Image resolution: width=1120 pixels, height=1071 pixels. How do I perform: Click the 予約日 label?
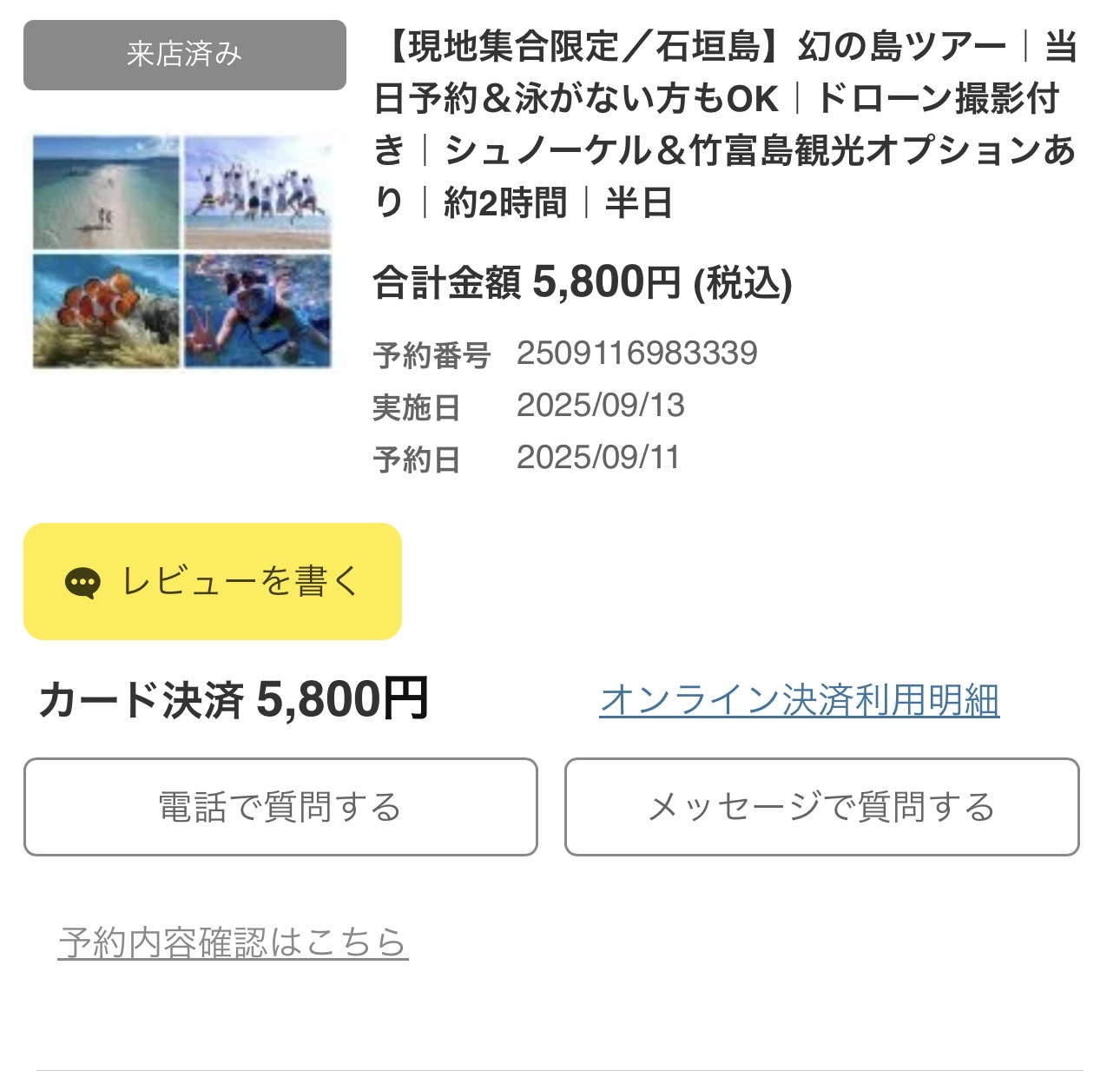coord(416,459)
